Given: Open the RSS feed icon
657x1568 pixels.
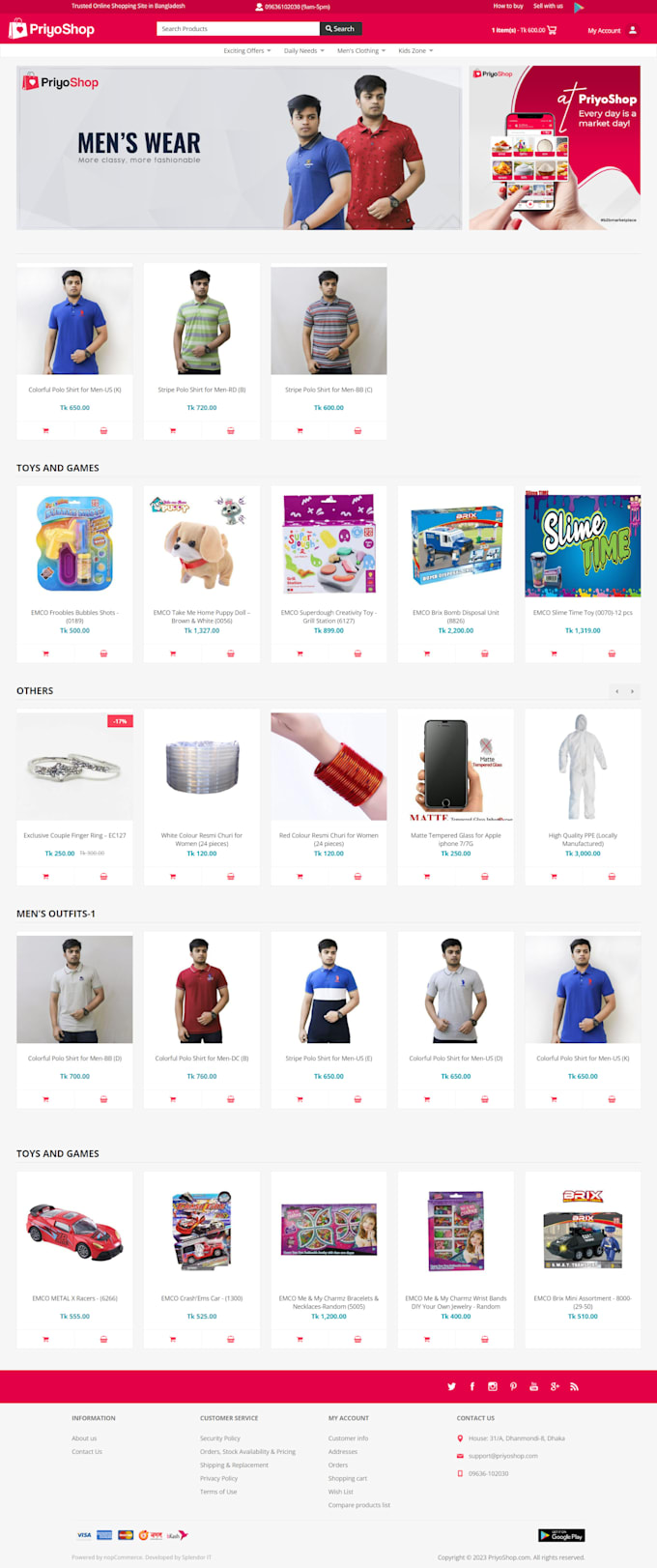Looking at the screenshot, I should (574, 1386).
